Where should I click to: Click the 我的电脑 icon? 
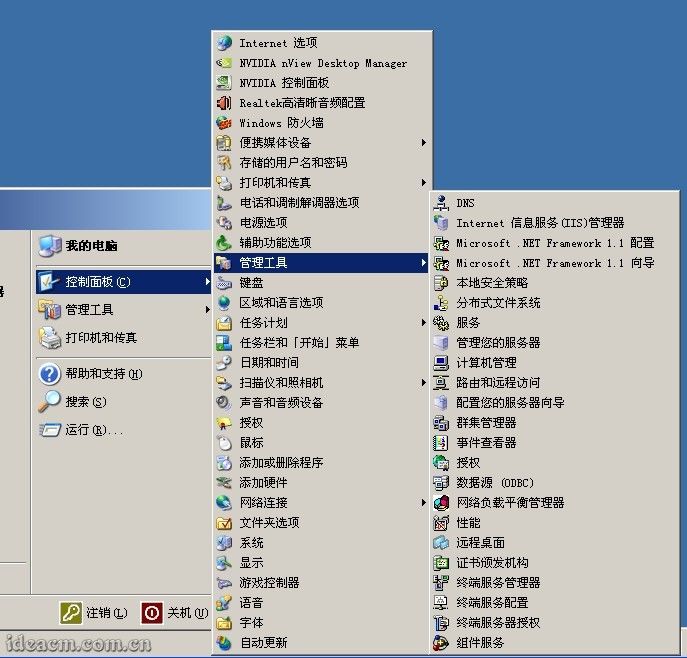[x=49, y=245]
